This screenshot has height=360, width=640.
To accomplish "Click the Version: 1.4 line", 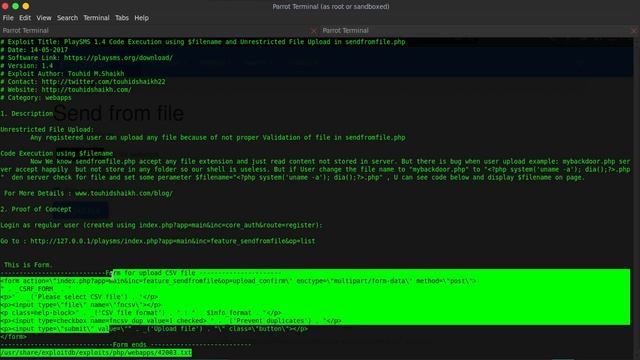I will pos(27,66).
